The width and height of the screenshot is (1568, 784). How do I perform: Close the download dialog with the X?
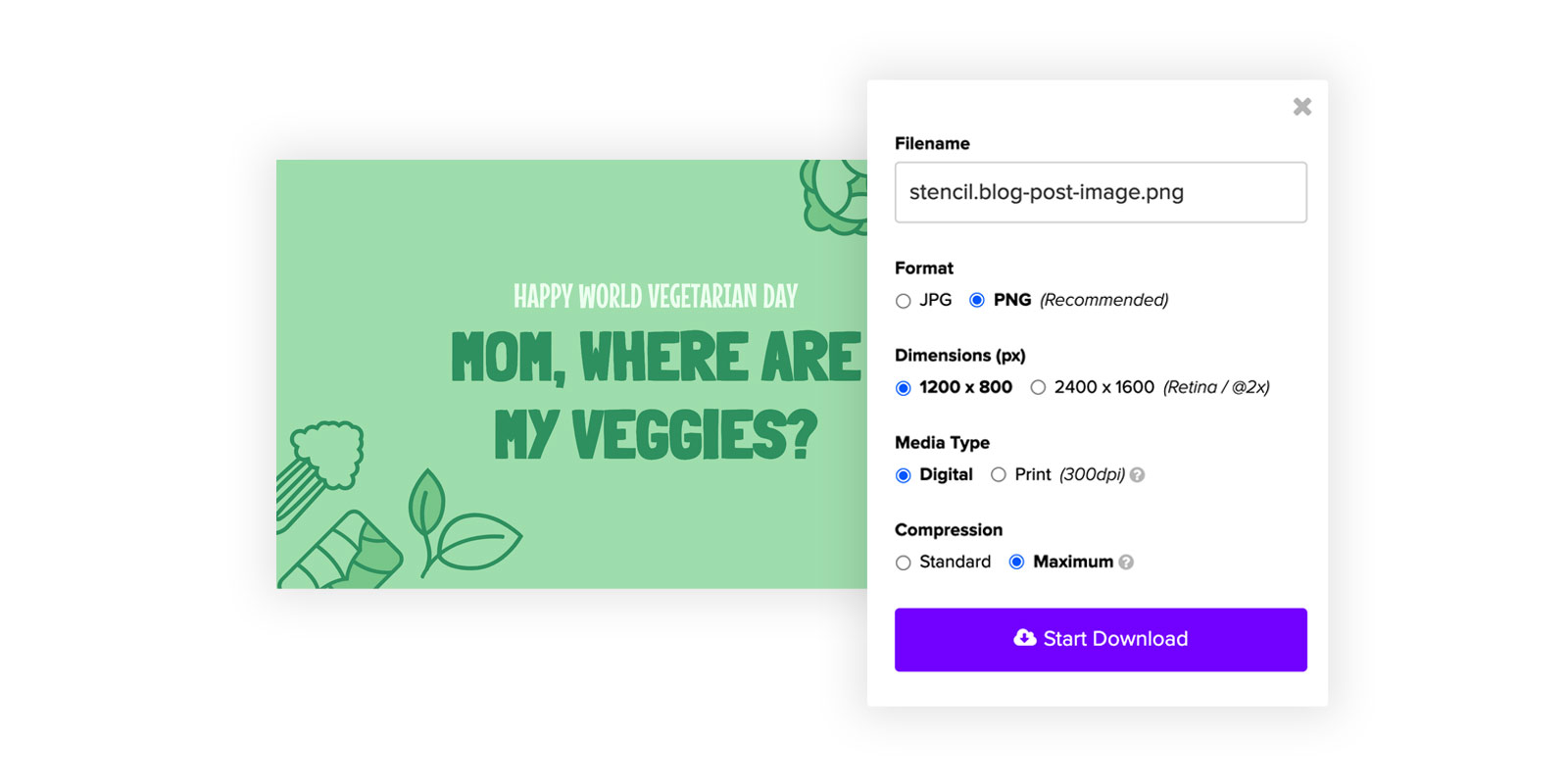1301,107
